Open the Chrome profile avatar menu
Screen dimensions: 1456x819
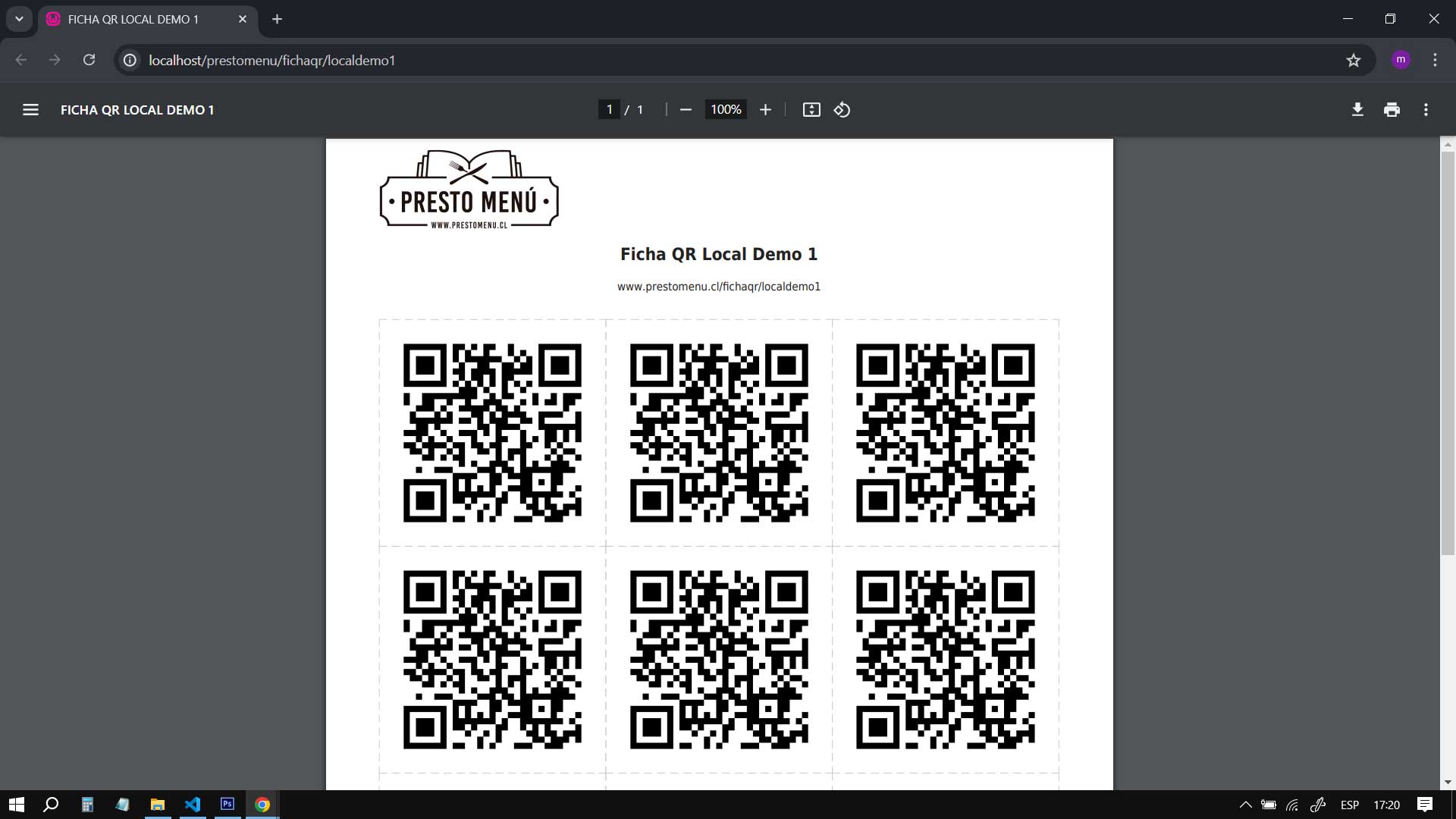pos(1401,60)
